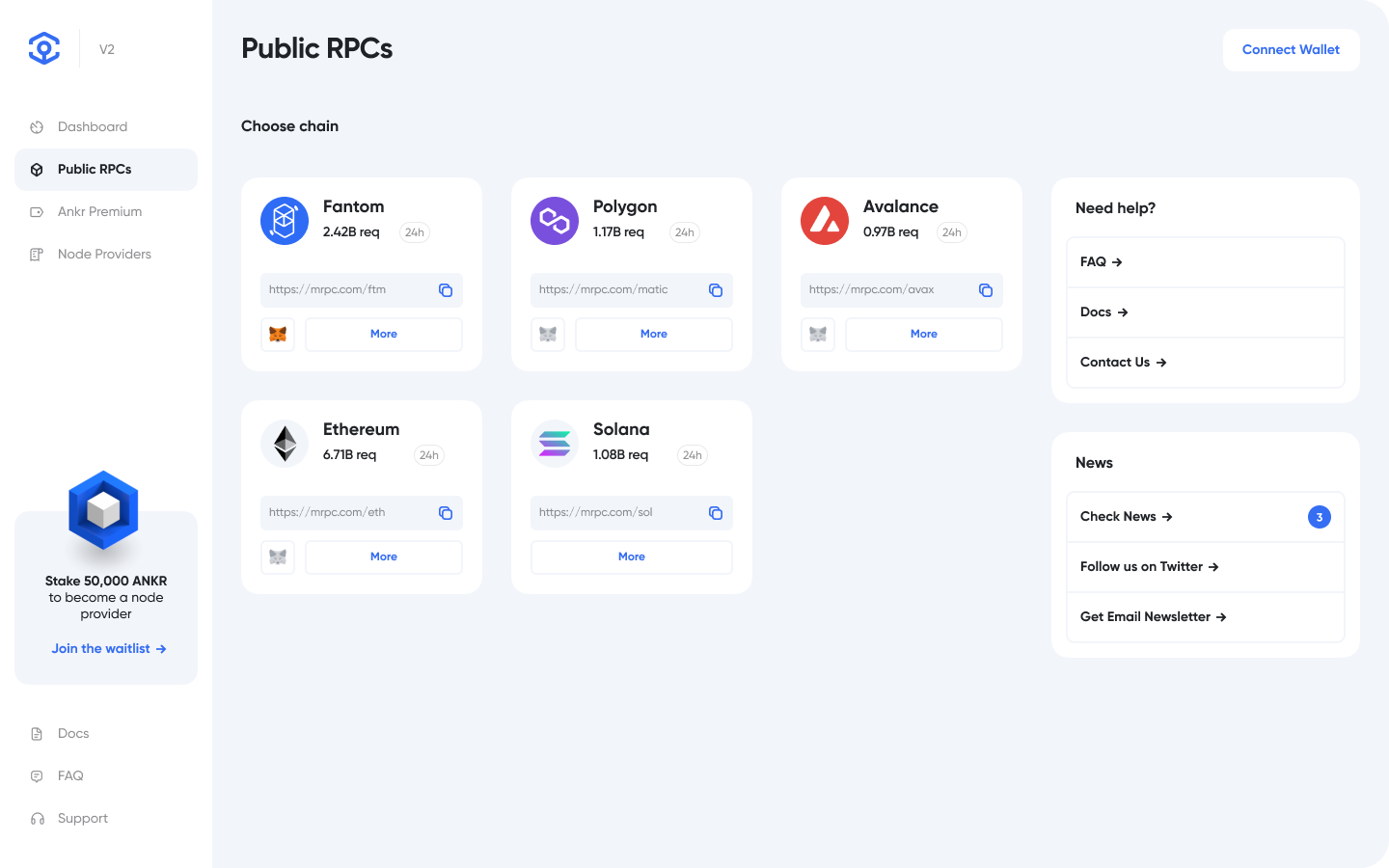The image size is (1389, 868).
Task: Join the waitlist link
Action: pos(109,649)
